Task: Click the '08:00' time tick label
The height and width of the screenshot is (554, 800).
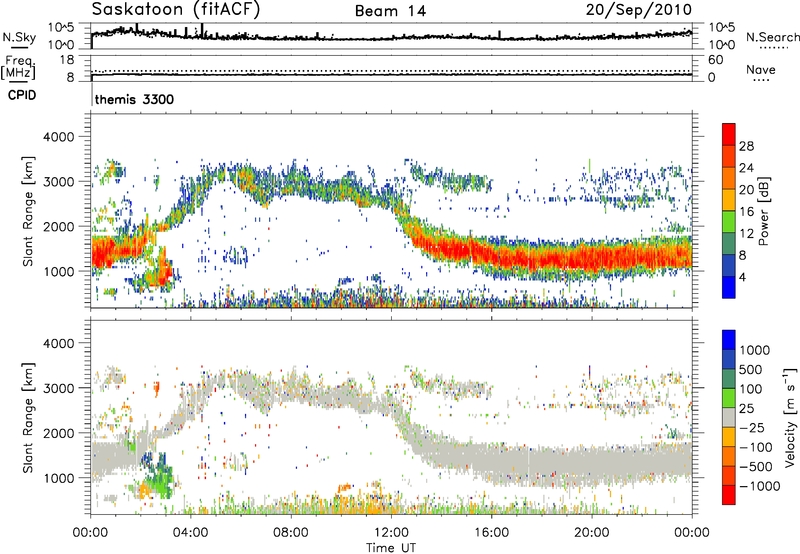Action: click(x=291, y=533)
